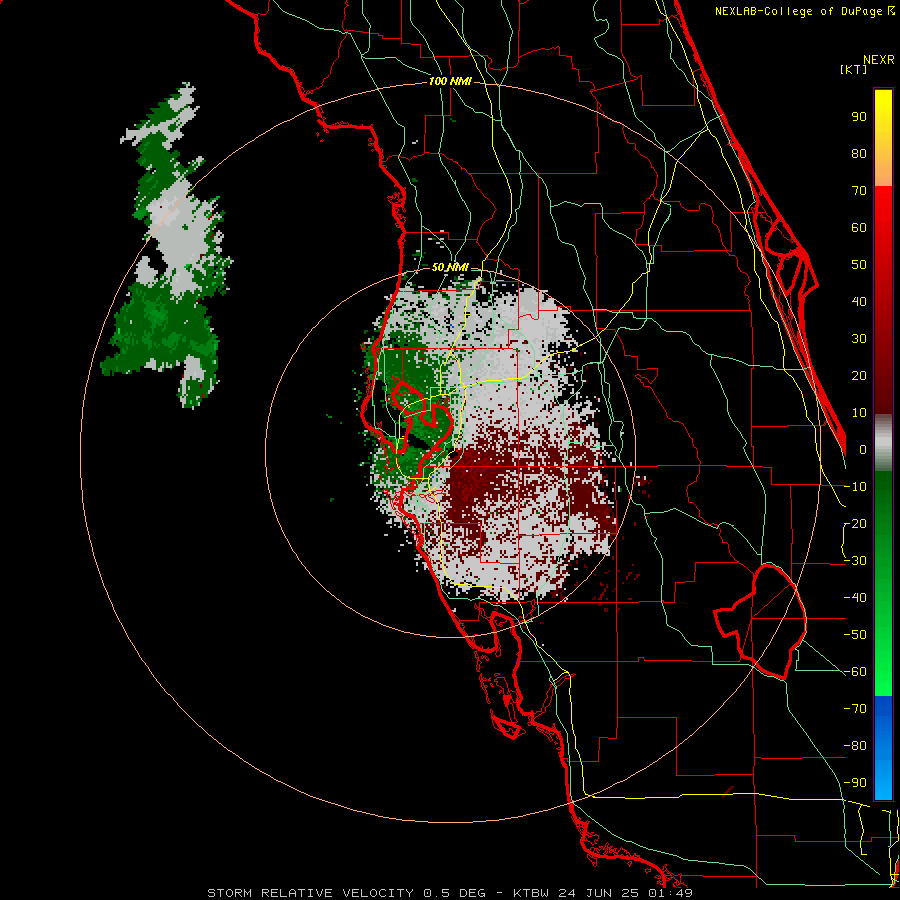900x900 pixels.
Task: Click the positive 80 knot scale value
Action: click(x=859, y=153)
